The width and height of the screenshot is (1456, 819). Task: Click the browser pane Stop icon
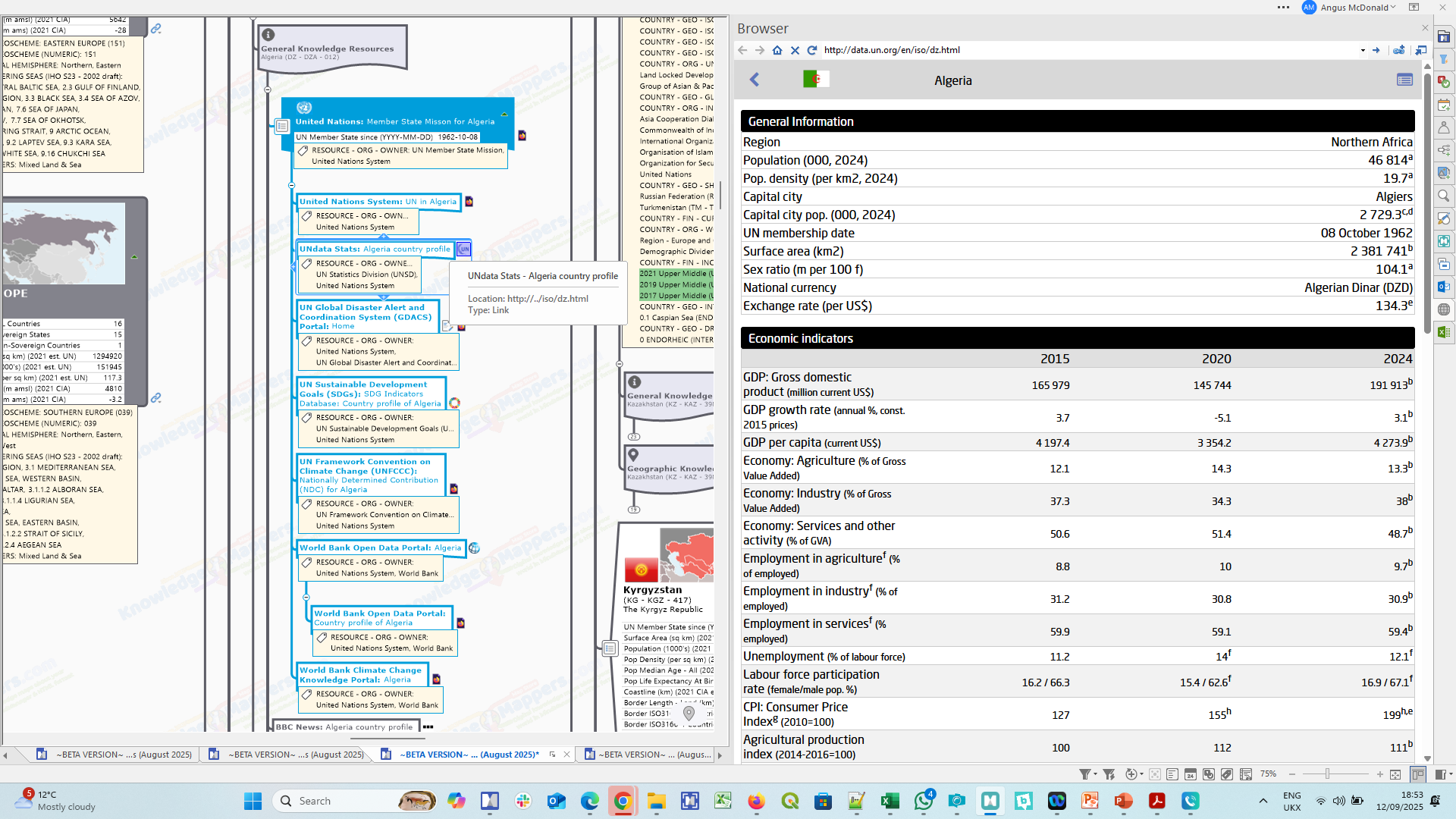click(x=795, y=50)
